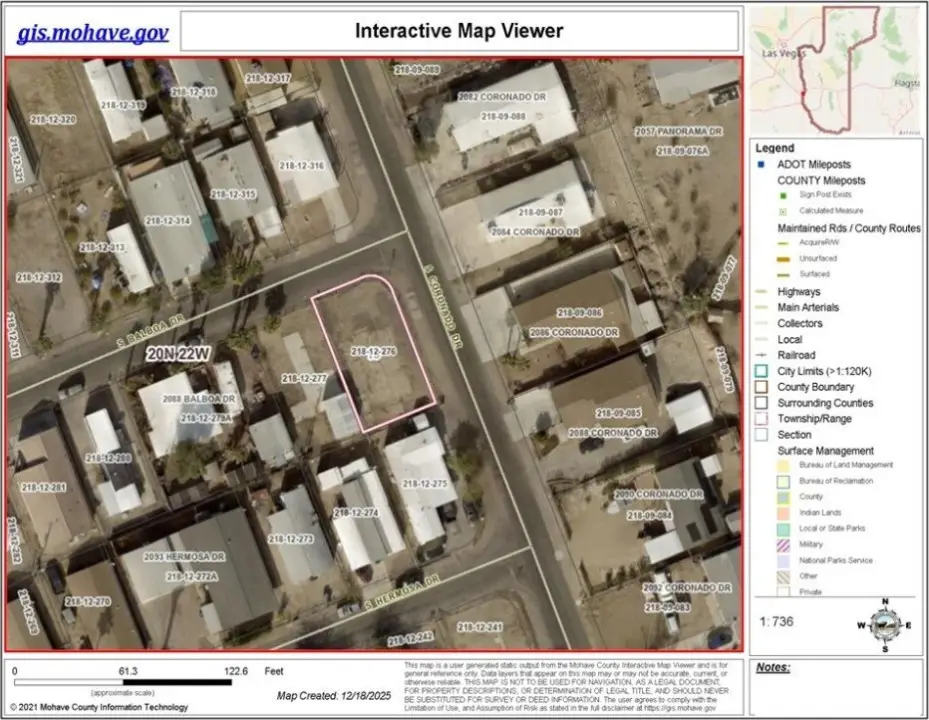929x720 pixels.
Task: Click the Railroad line symbol in legend
Action: click(x=761, y=355)
